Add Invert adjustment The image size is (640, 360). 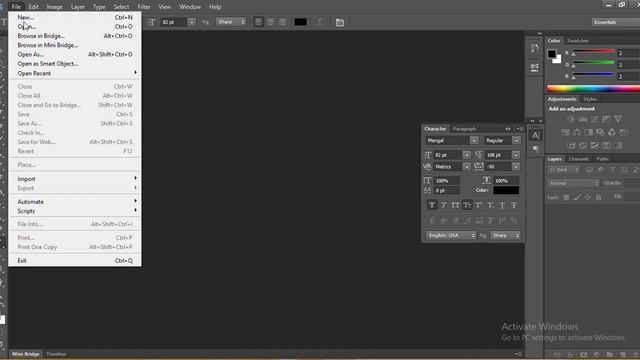pos(571,145)
